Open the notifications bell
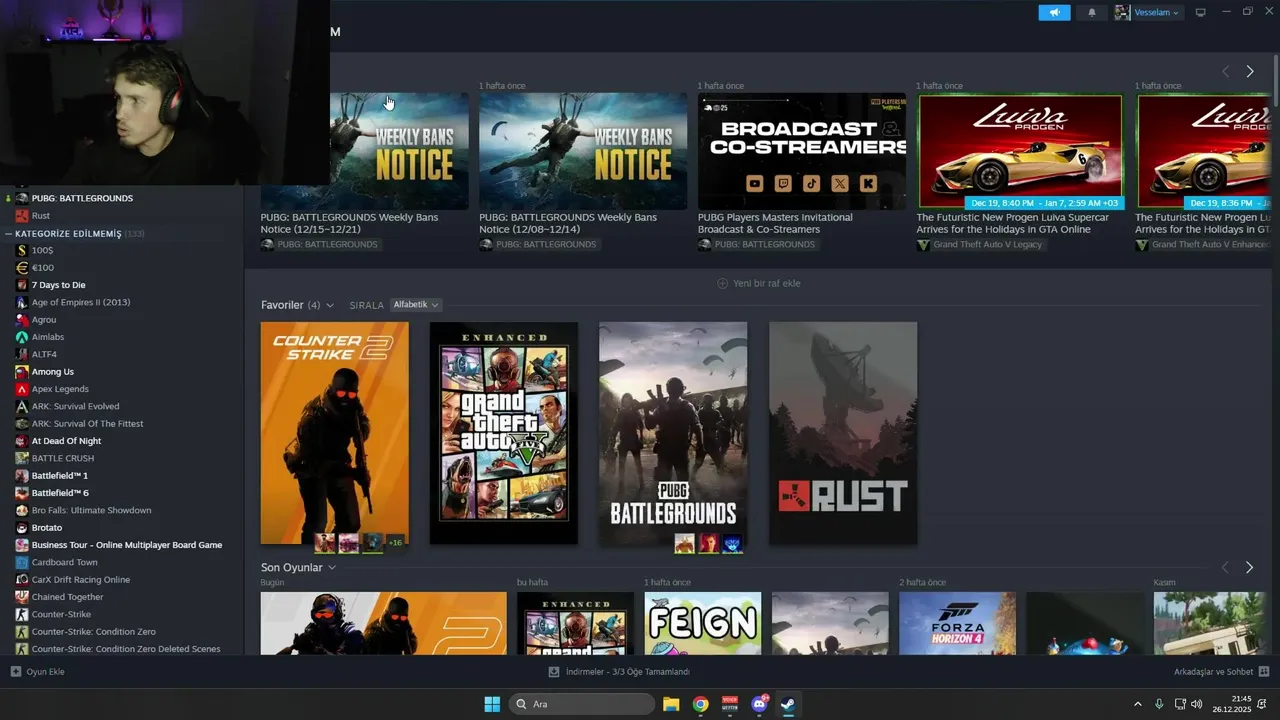The image size is (1280, 720). click(1092, 13)
